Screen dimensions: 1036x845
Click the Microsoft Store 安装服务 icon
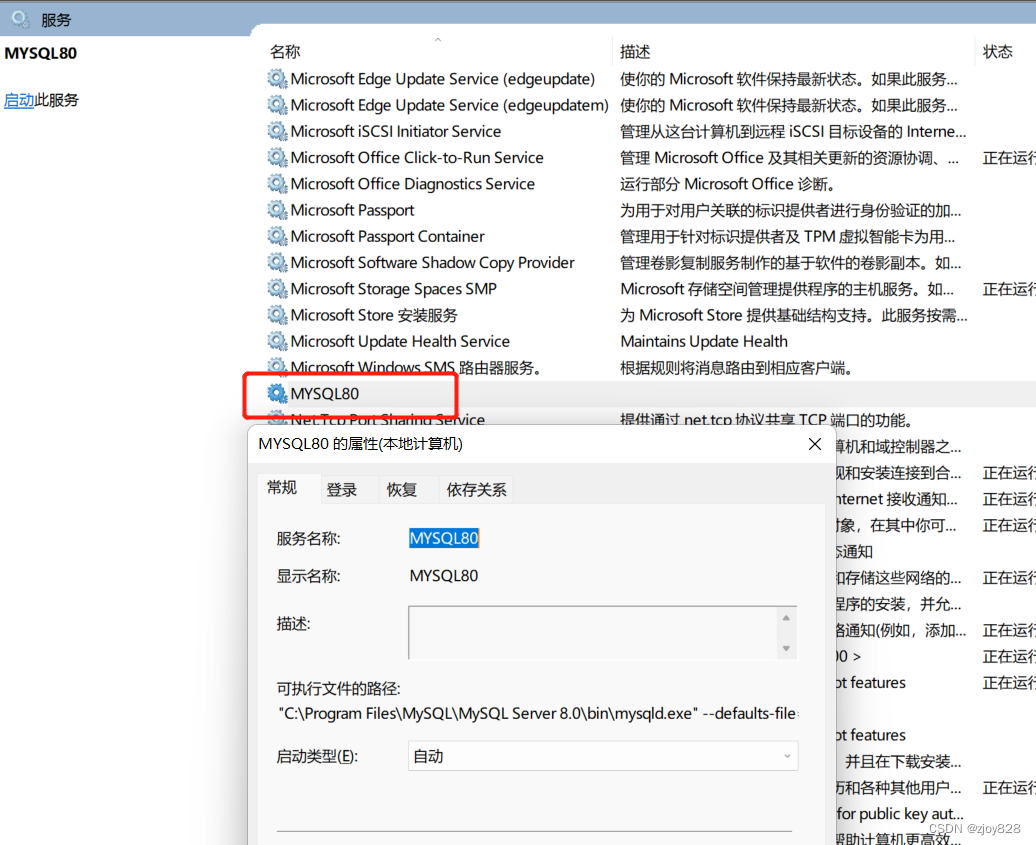click(277, 314)
